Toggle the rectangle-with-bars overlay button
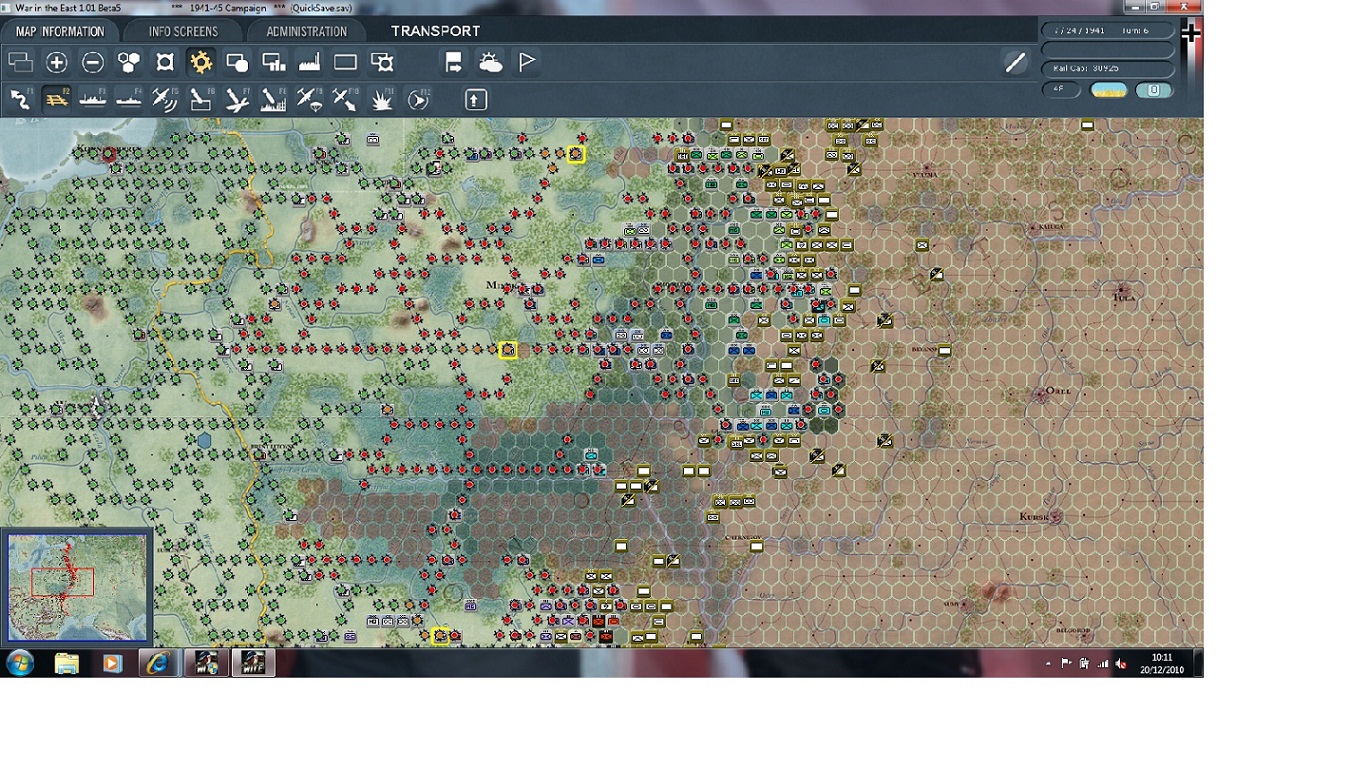1368x770 pixels. tap(273, 63)
